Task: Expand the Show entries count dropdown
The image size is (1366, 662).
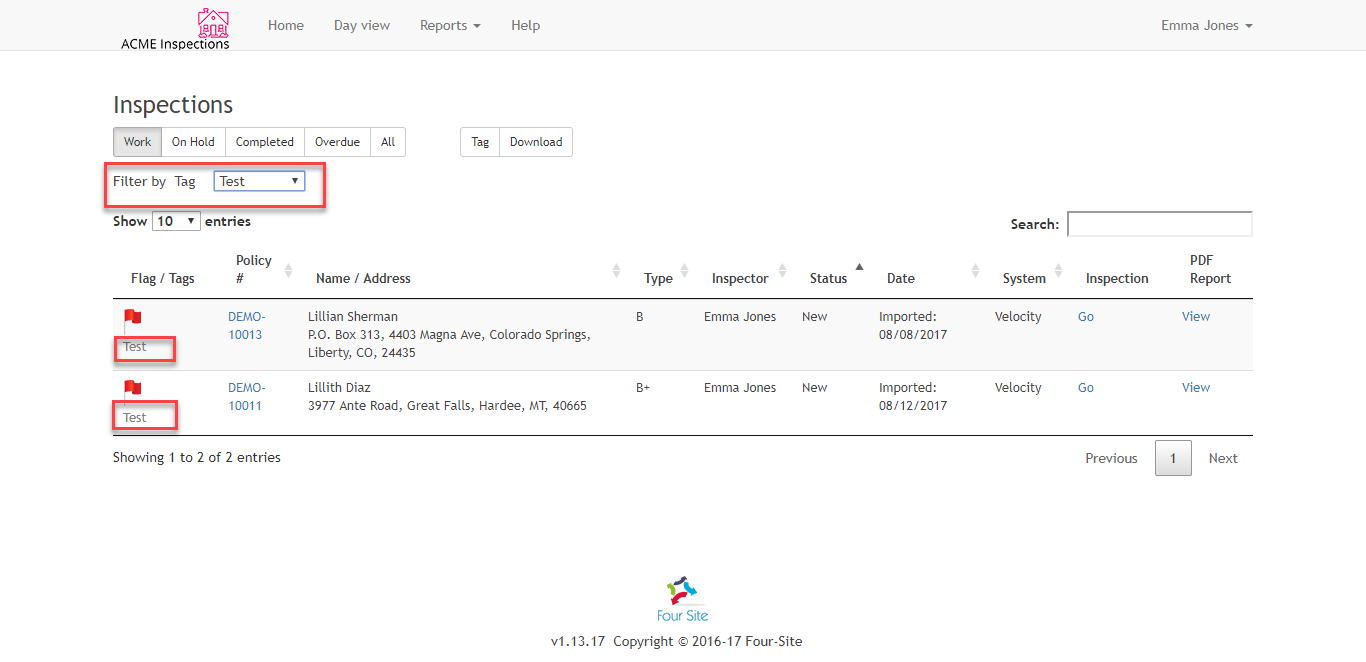Action: (176, 221)
